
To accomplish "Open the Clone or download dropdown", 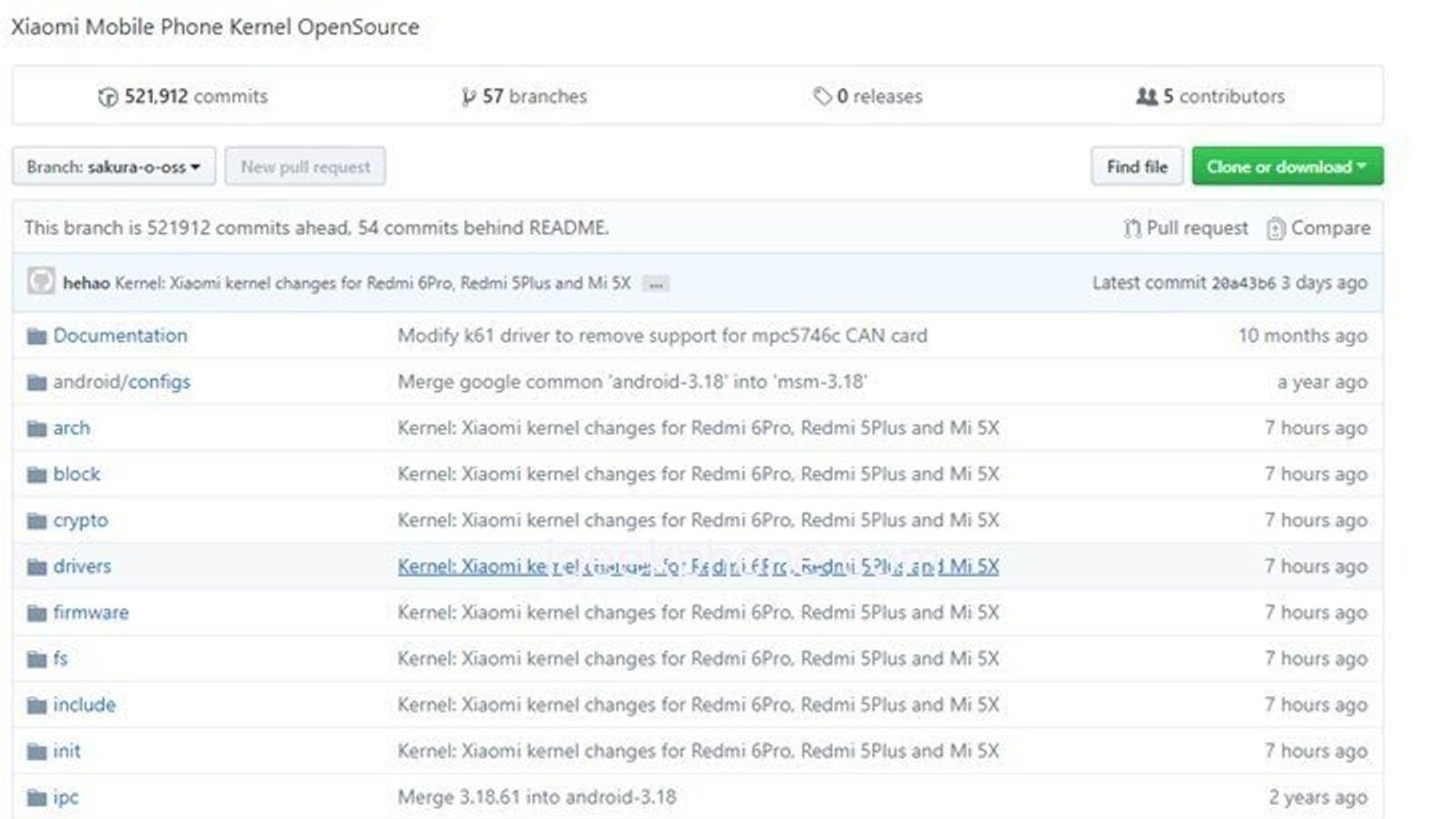I will 1287,167.
